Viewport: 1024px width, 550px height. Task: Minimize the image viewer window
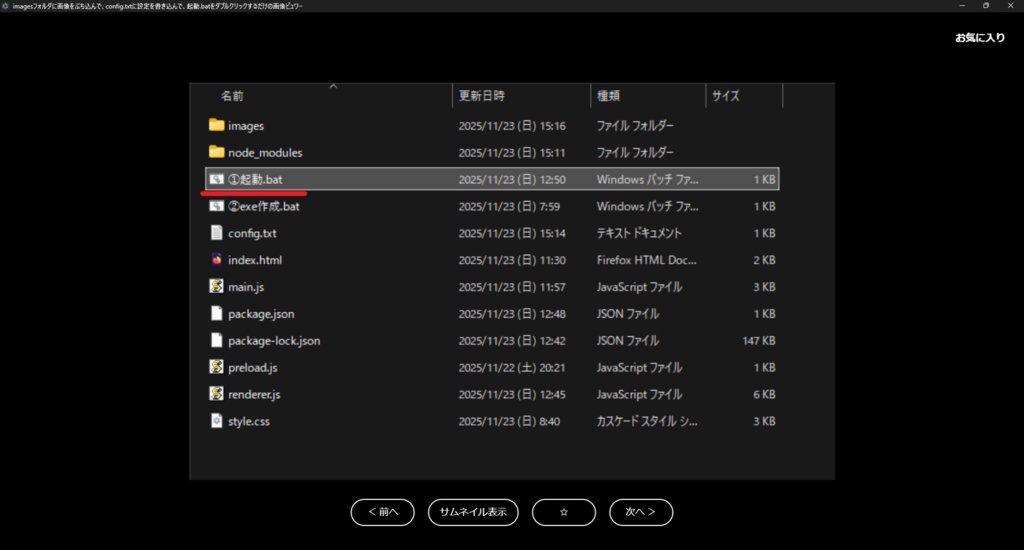(x=962, y=6)
